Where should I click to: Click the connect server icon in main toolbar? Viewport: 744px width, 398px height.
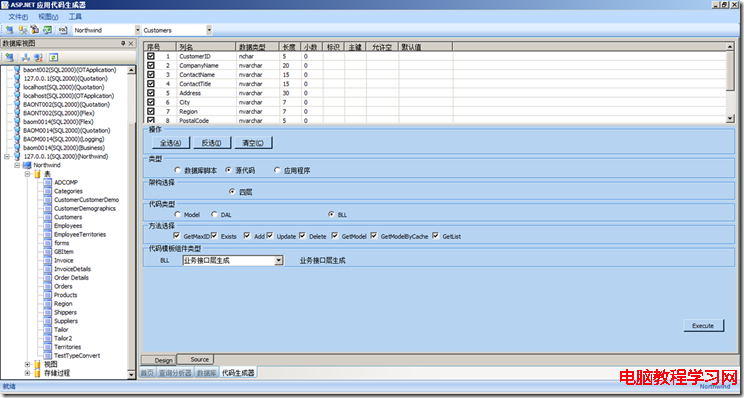[x=9, y=30]
